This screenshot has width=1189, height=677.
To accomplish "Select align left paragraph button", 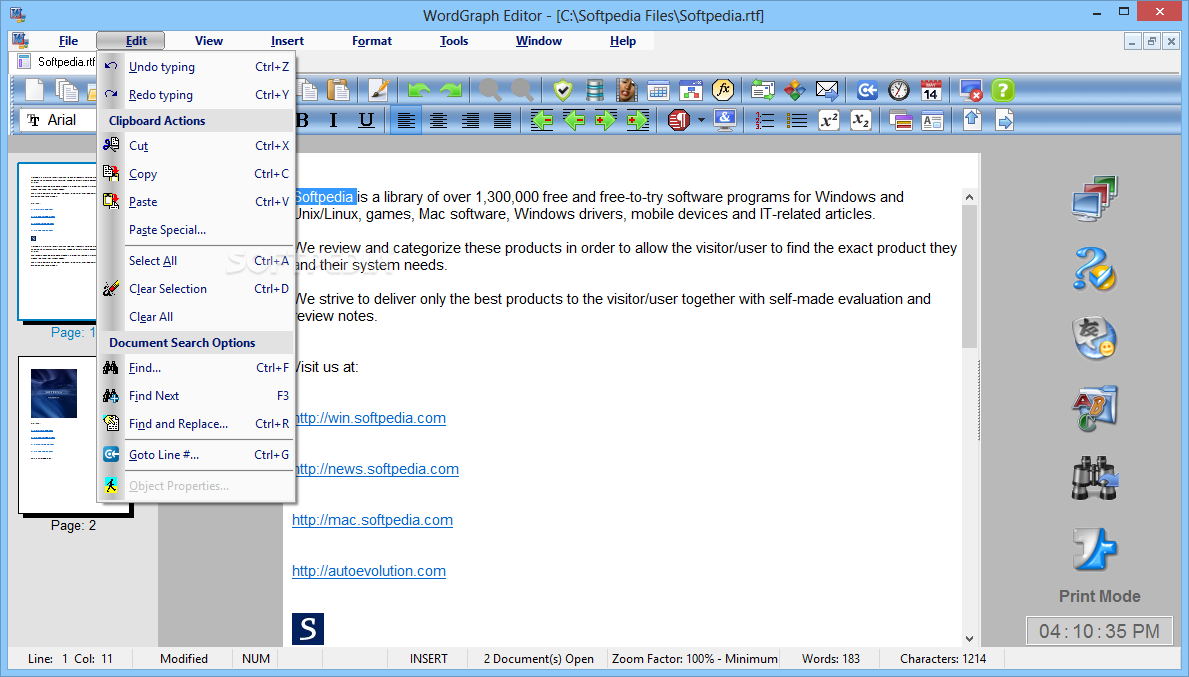I will pyautogui.click(x=406, y=120).
